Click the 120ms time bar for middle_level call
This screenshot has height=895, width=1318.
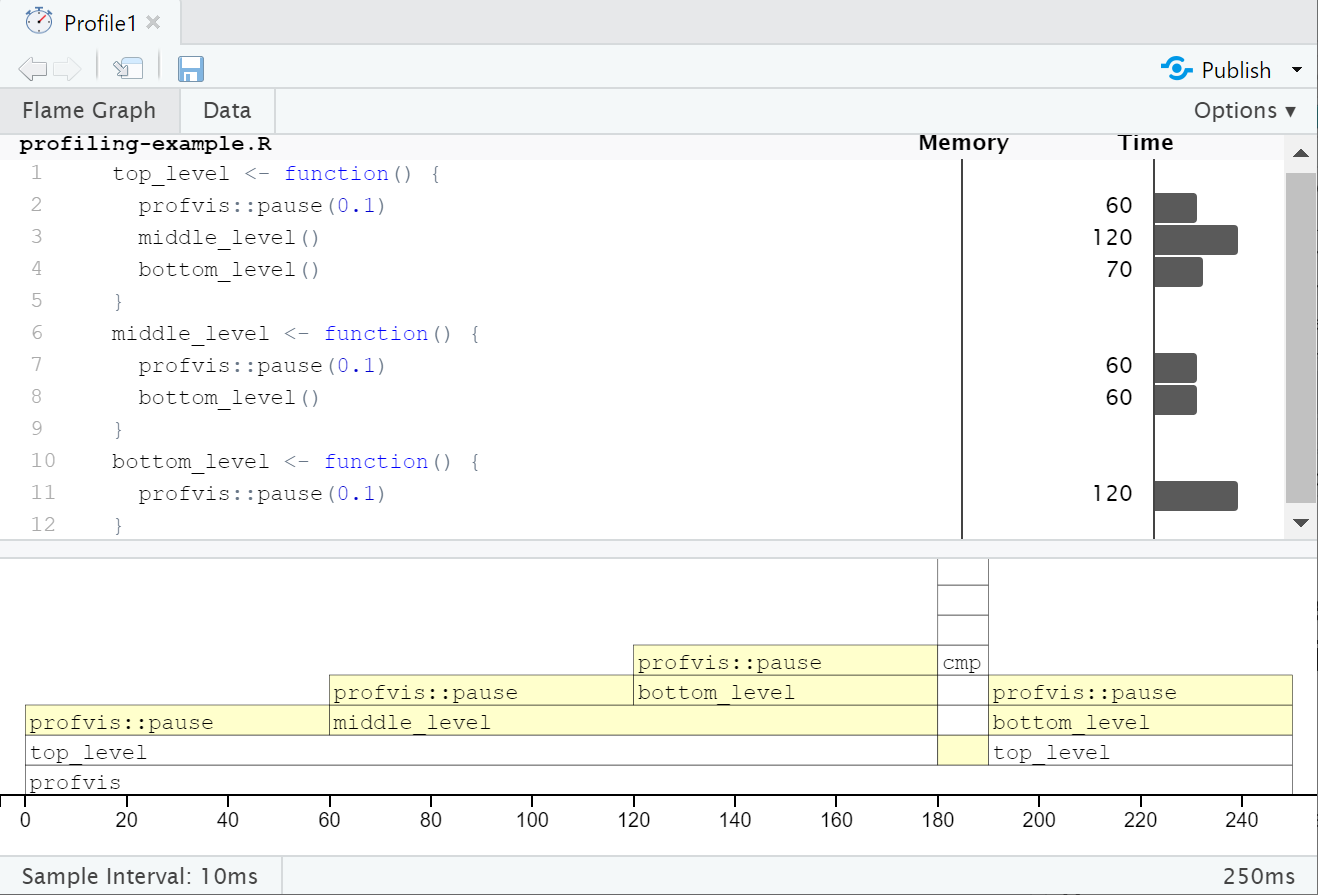click(x=1197, y=239)
